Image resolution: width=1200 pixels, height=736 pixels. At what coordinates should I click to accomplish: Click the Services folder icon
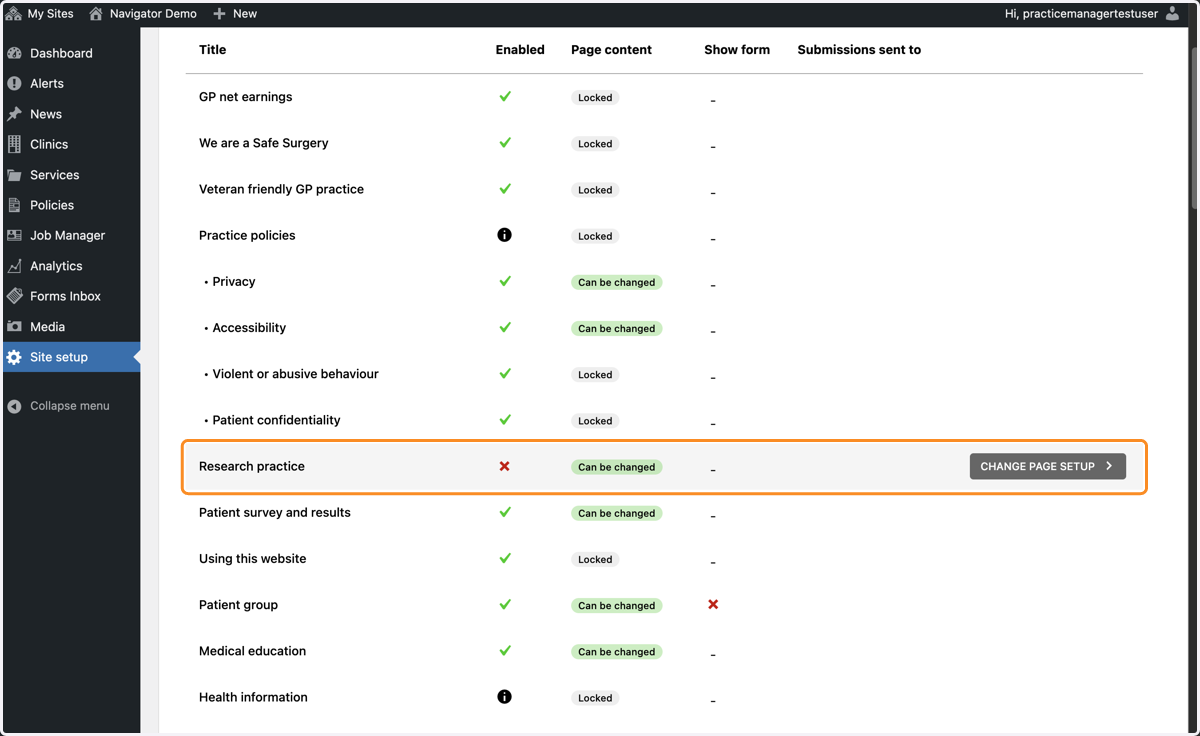pos(14,175)
